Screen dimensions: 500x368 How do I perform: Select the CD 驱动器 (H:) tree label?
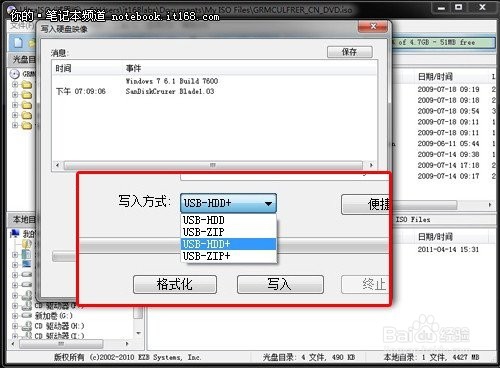(x=59, y=326)
